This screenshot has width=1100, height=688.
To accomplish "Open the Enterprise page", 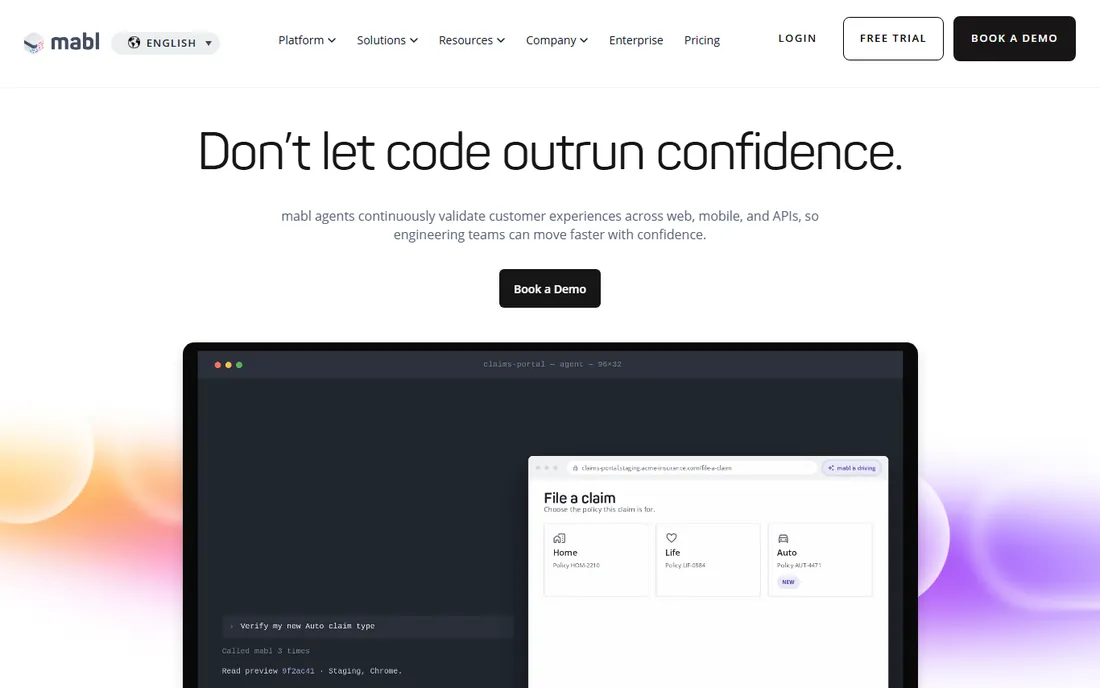I will click(636, 40).
